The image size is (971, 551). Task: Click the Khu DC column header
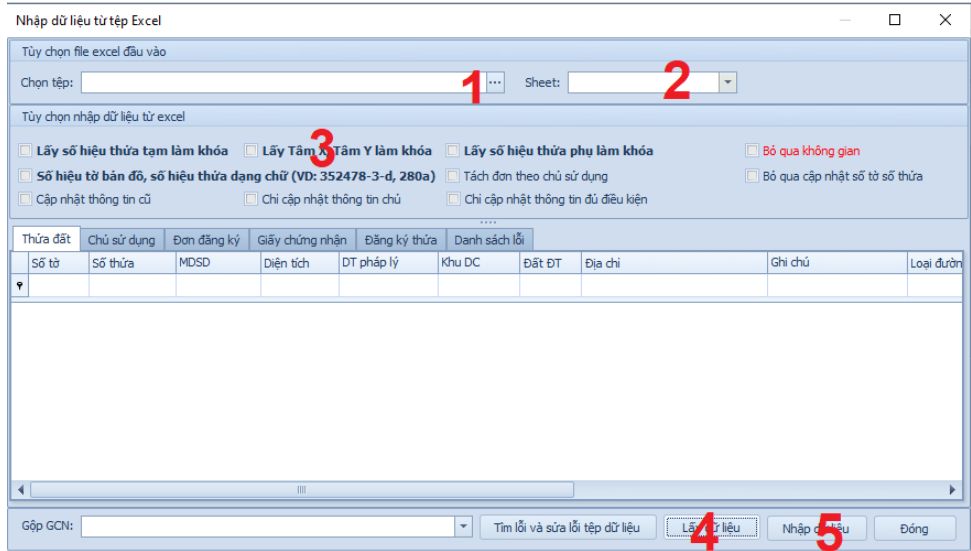pos(479,263)
